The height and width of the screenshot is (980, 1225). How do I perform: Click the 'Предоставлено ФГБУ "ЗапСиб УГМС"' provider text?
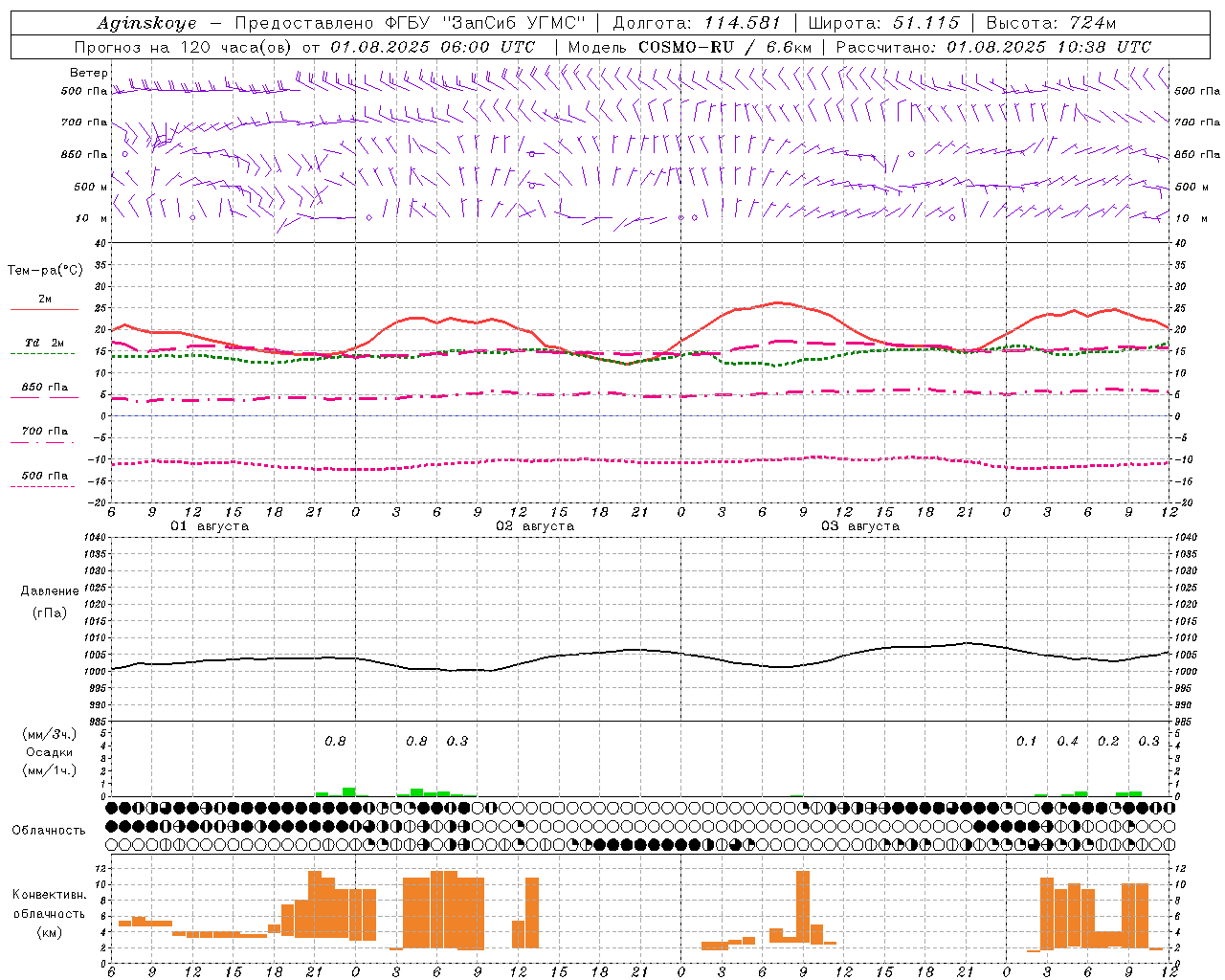click(x=410, y=23)
